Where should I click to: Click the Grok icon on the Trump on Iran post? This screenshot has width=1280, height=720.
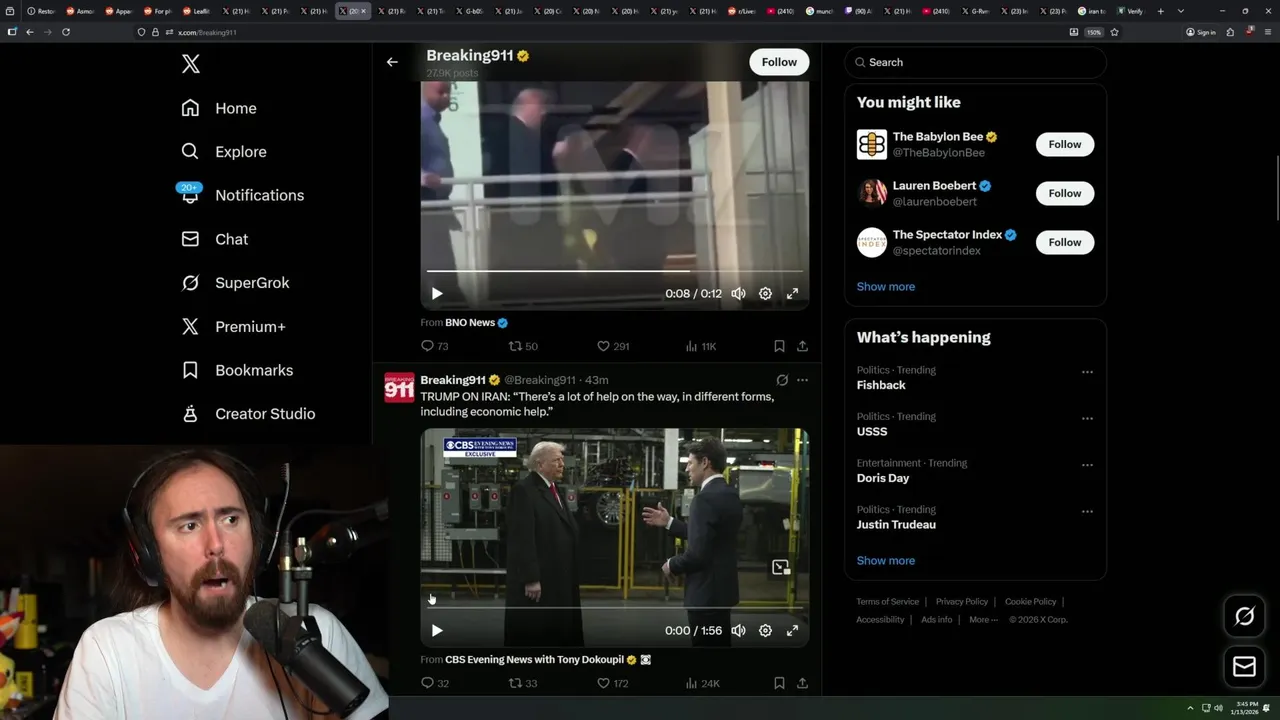[x=782, y=380]
